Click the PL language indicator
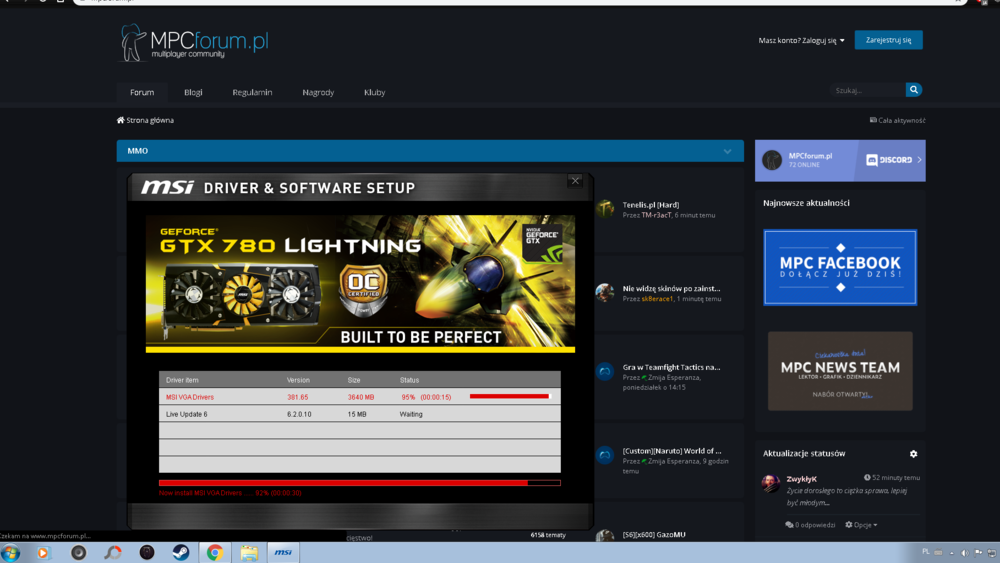The image size is (1000, 563). 926,552
